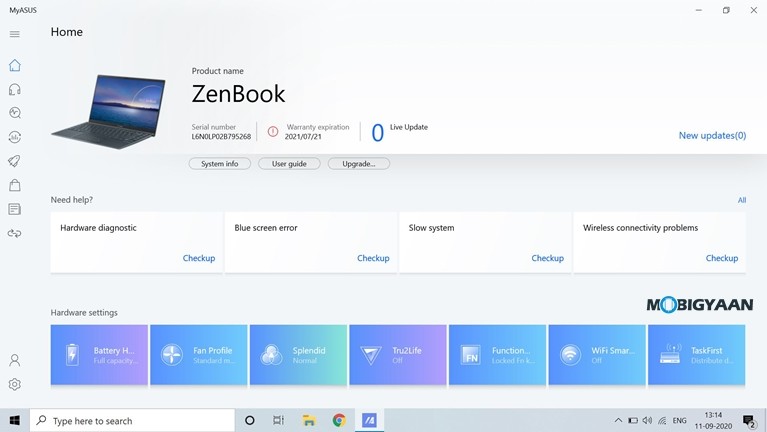
Task: Open the User guide button
Action: [x=289, y=164]
